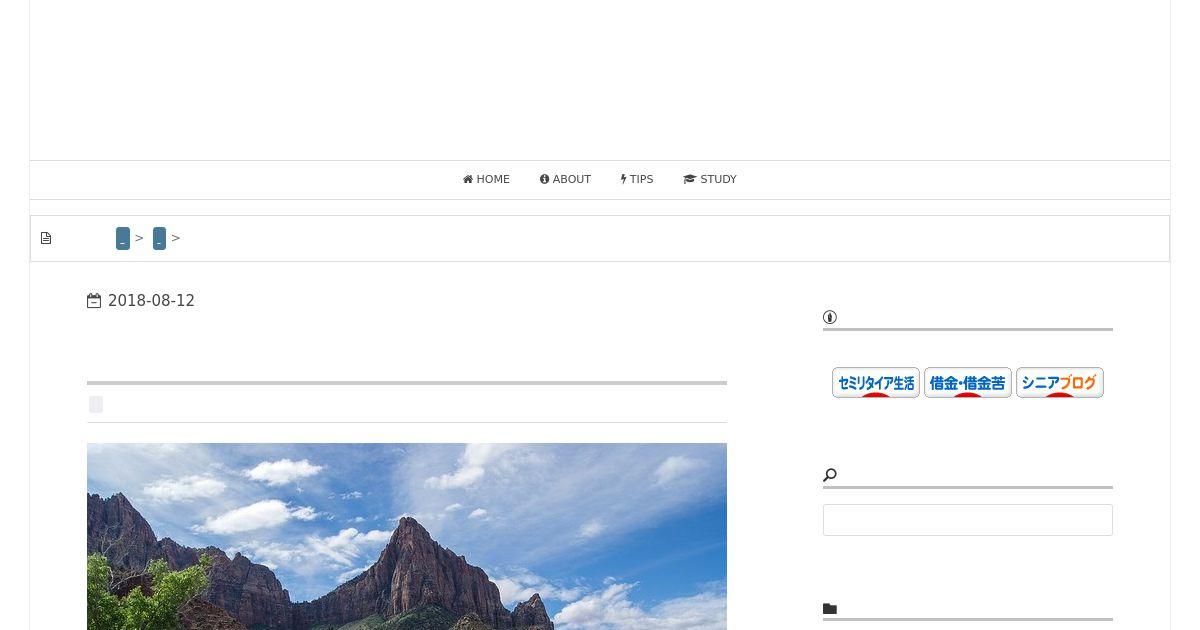Open the TIPS menu item
The image size is (1200, 630).
coord(637,180)
